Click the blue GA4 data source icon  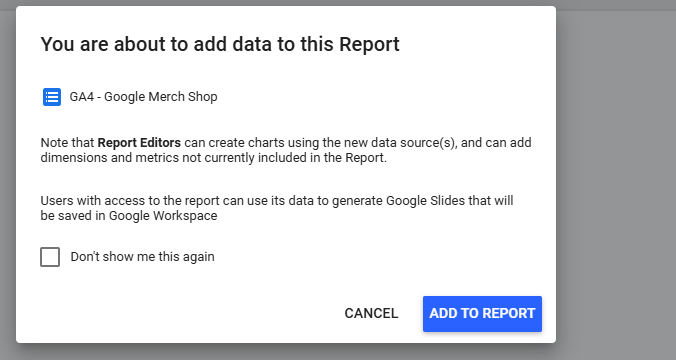pyautogui.click(x=52, y=97)
